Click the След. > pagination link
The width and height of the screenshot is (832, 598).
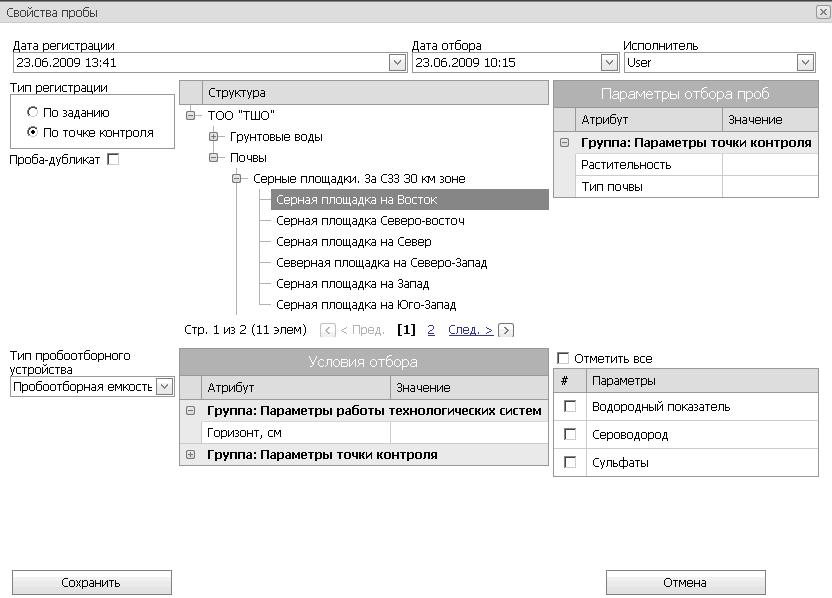[470, 330]
